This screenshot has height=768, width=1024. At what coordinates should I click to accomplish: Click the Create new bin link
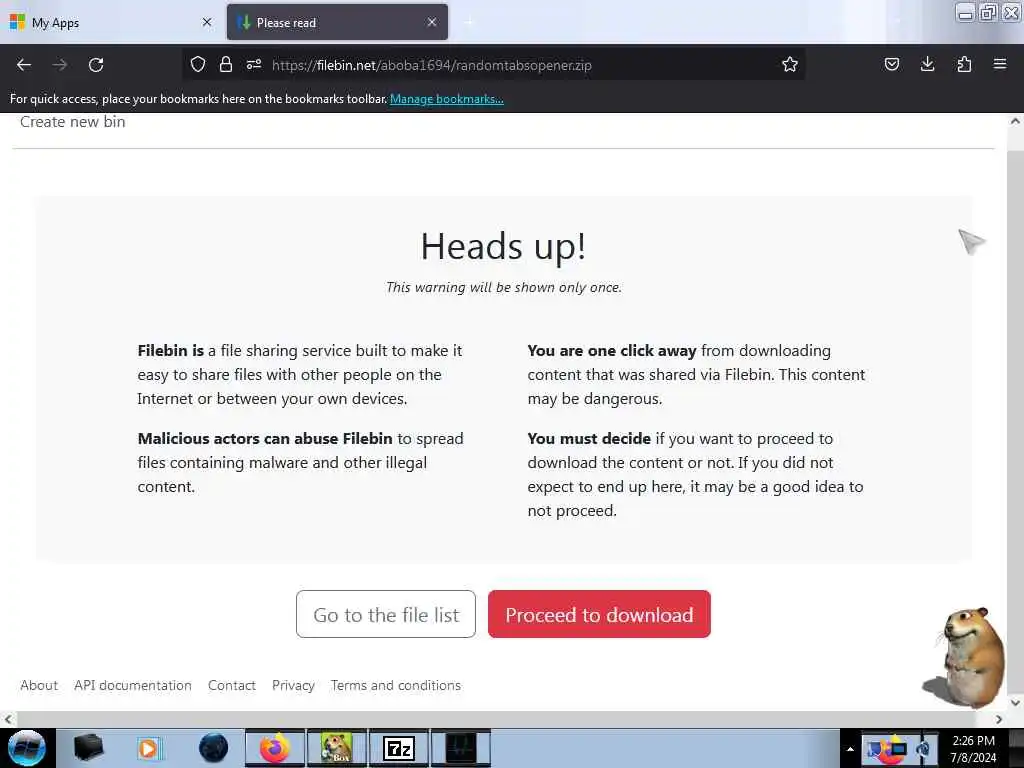[72, 122]
